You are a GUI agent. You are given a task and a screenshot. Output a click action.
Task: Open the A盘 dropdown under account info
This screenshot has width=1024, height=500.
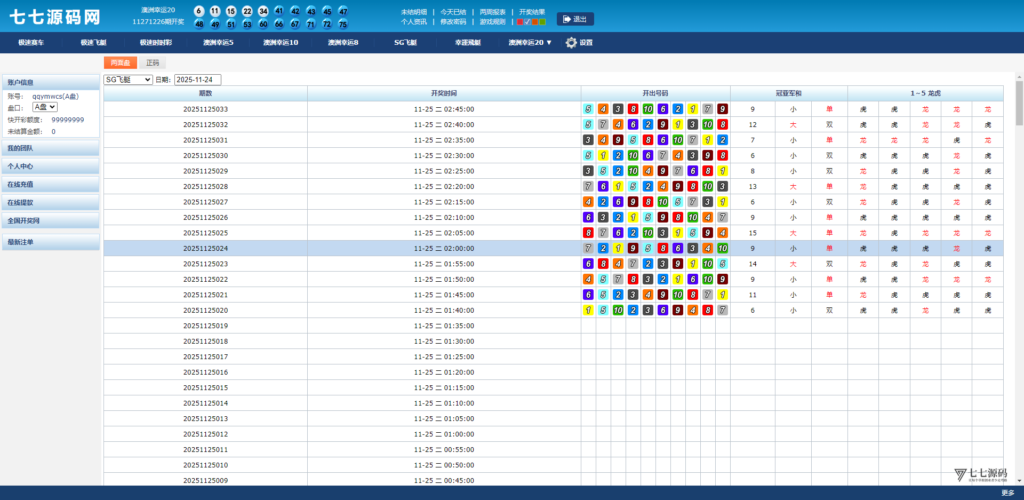pyautogui.click(x=45, y=106)
